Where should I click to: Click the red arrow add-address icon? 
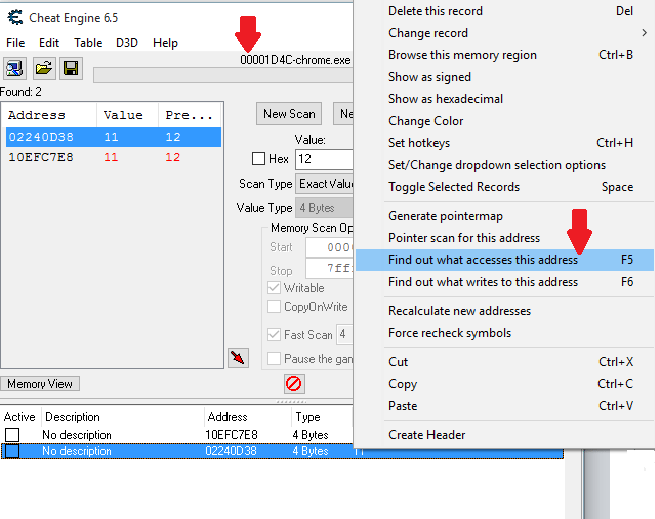coord(238,358)
